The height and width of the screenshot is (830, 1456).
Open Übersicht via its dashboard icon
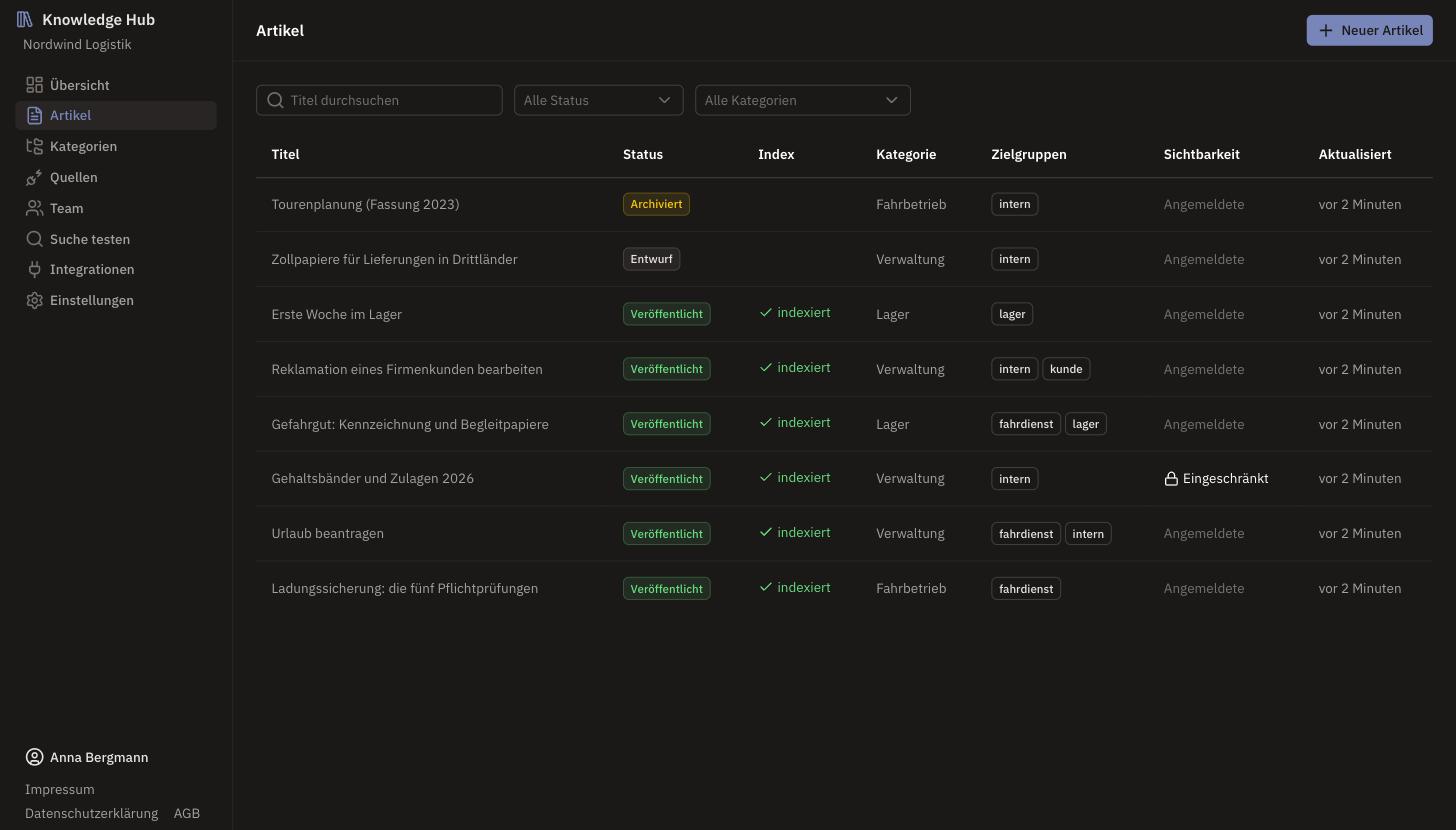[x=34, y=85]
